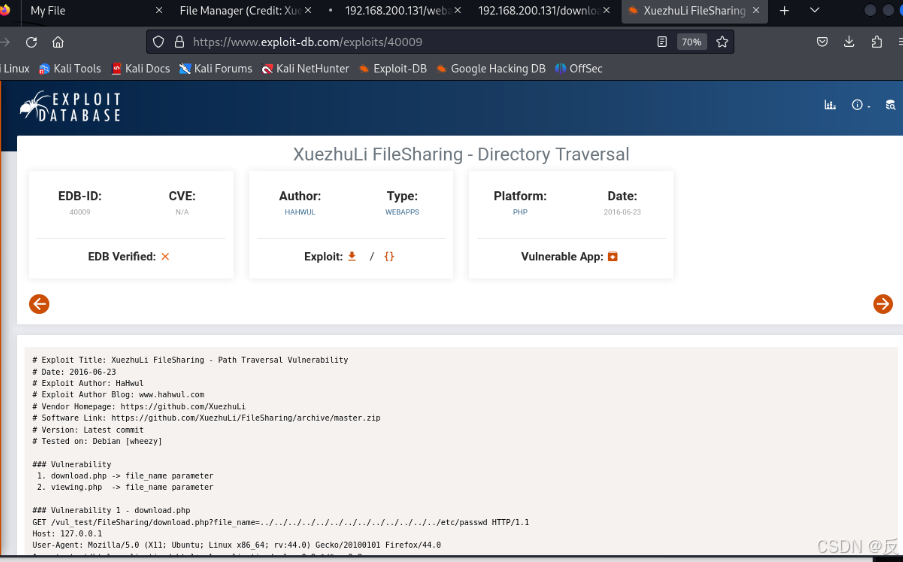Viewport: 903px width, 562px height.
Task: Click the Exploit Database spider logo
Action: [70, 107]
